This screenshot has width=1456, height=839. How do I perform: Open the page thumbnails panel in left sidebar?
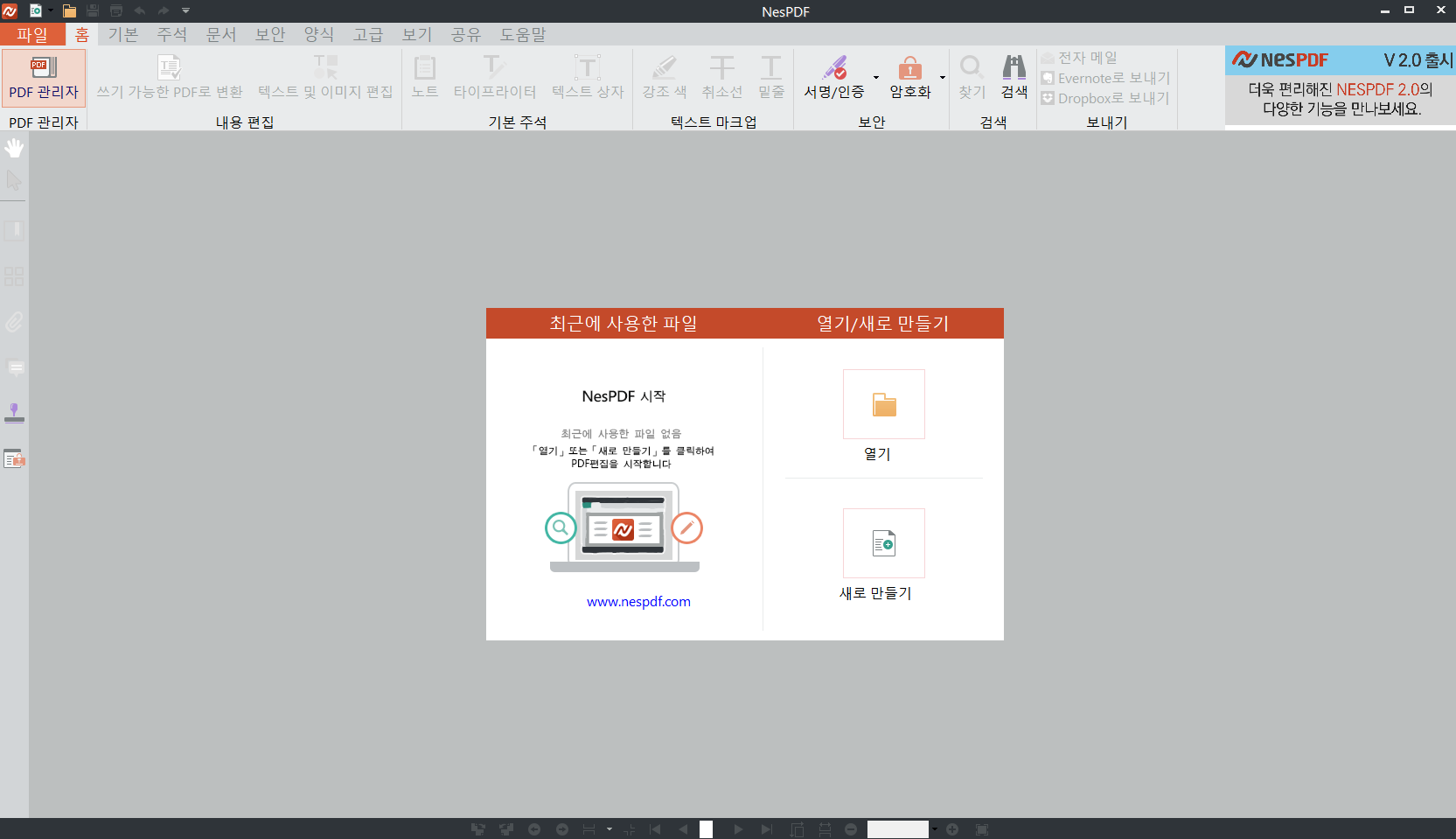(14, 276)
